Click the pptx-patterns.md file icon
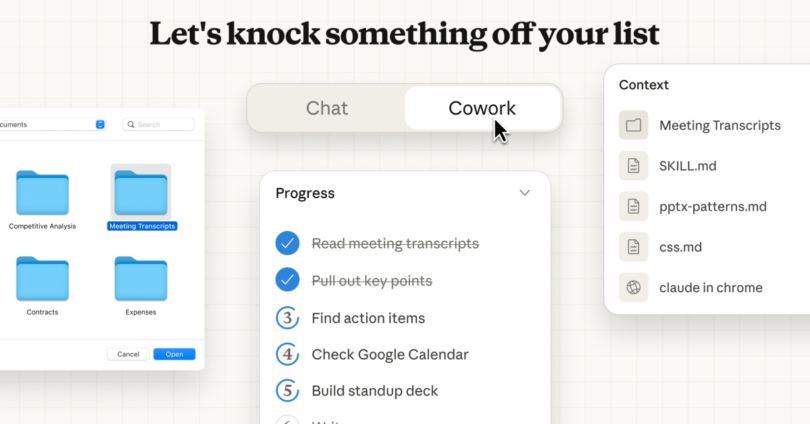 point(632,207)
